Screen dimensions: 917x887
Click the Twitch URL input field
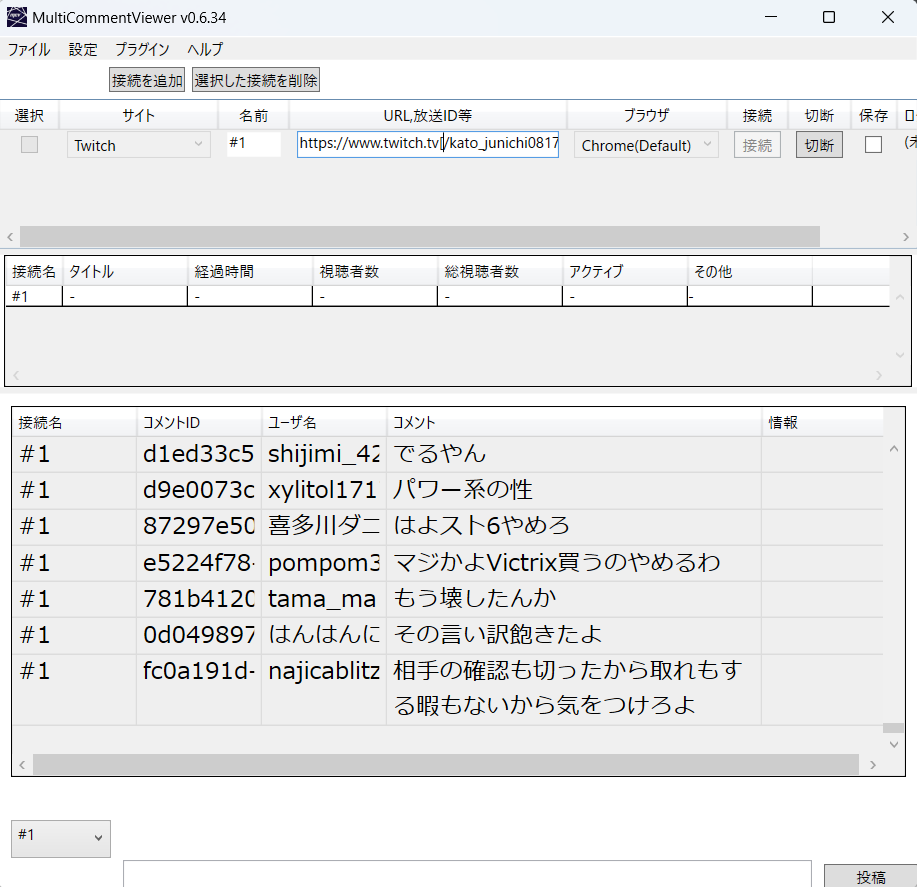427,144
